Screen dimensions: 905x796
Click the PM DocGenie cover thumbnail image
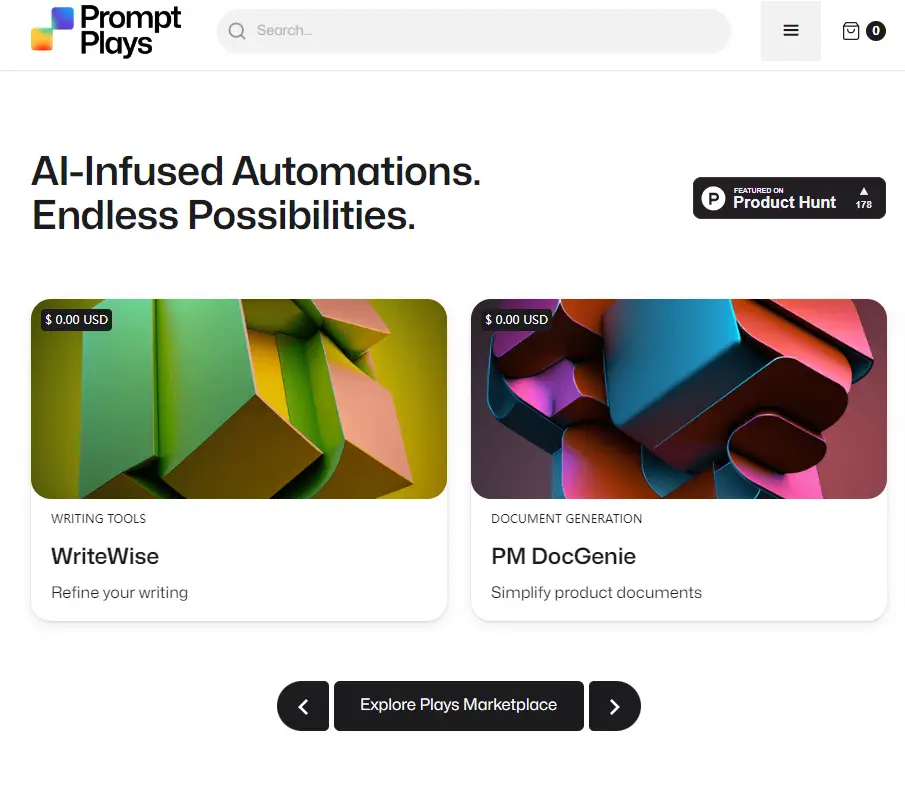click(679, 398)
